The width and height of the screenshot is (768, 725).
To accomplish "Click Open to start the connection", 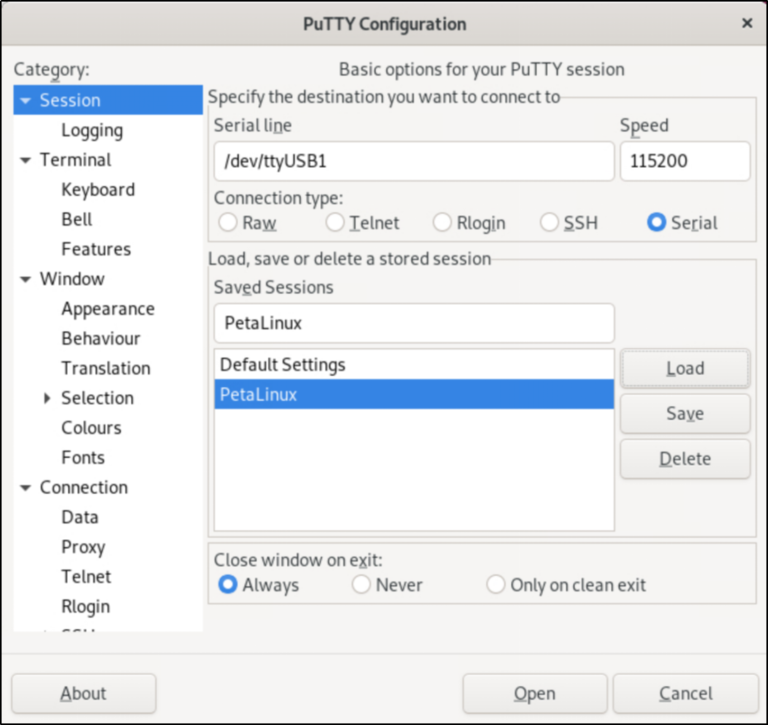I will (x=534, y=693).
